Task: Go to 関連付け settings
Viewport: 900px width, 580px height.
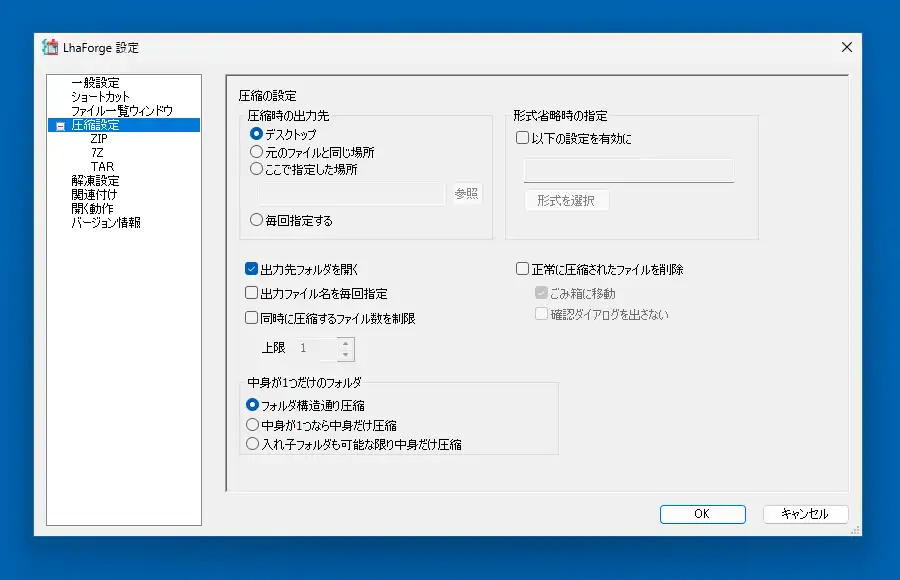Action: tap(94, 194)
